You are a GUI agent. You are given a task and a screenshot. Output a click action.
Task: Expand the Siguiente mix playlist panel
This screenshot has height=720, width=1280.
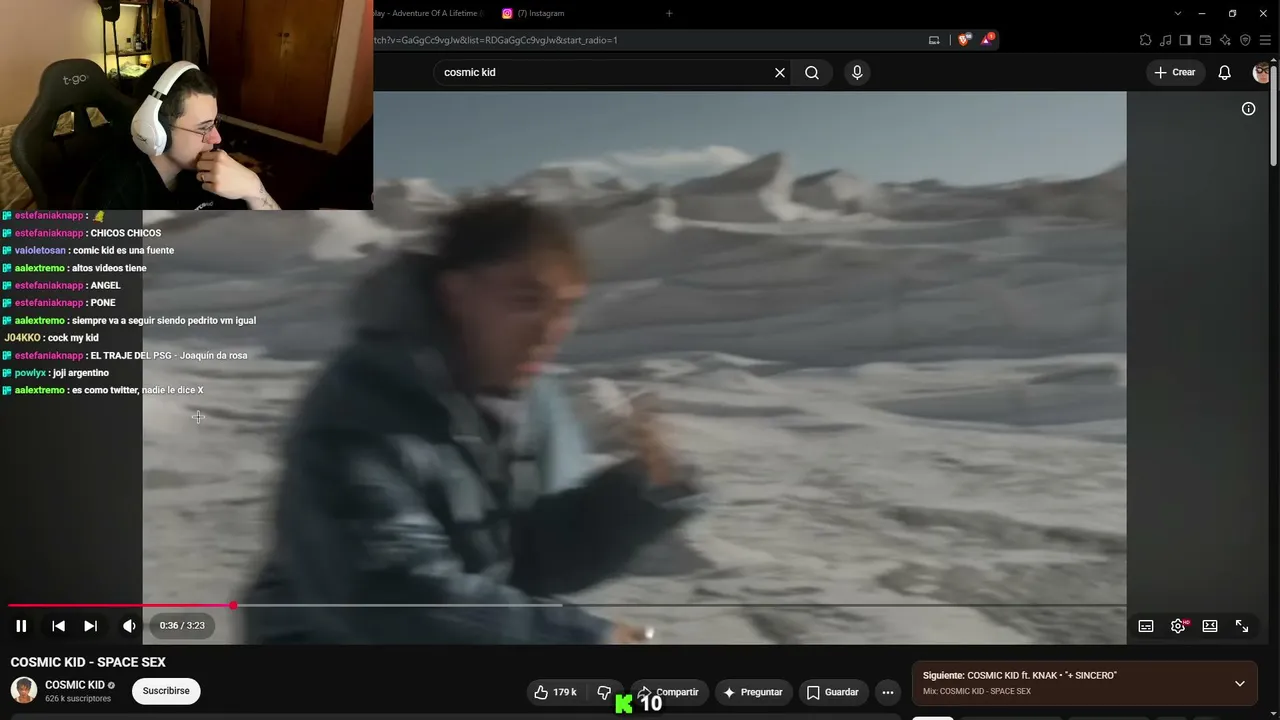coord(1239,684)
